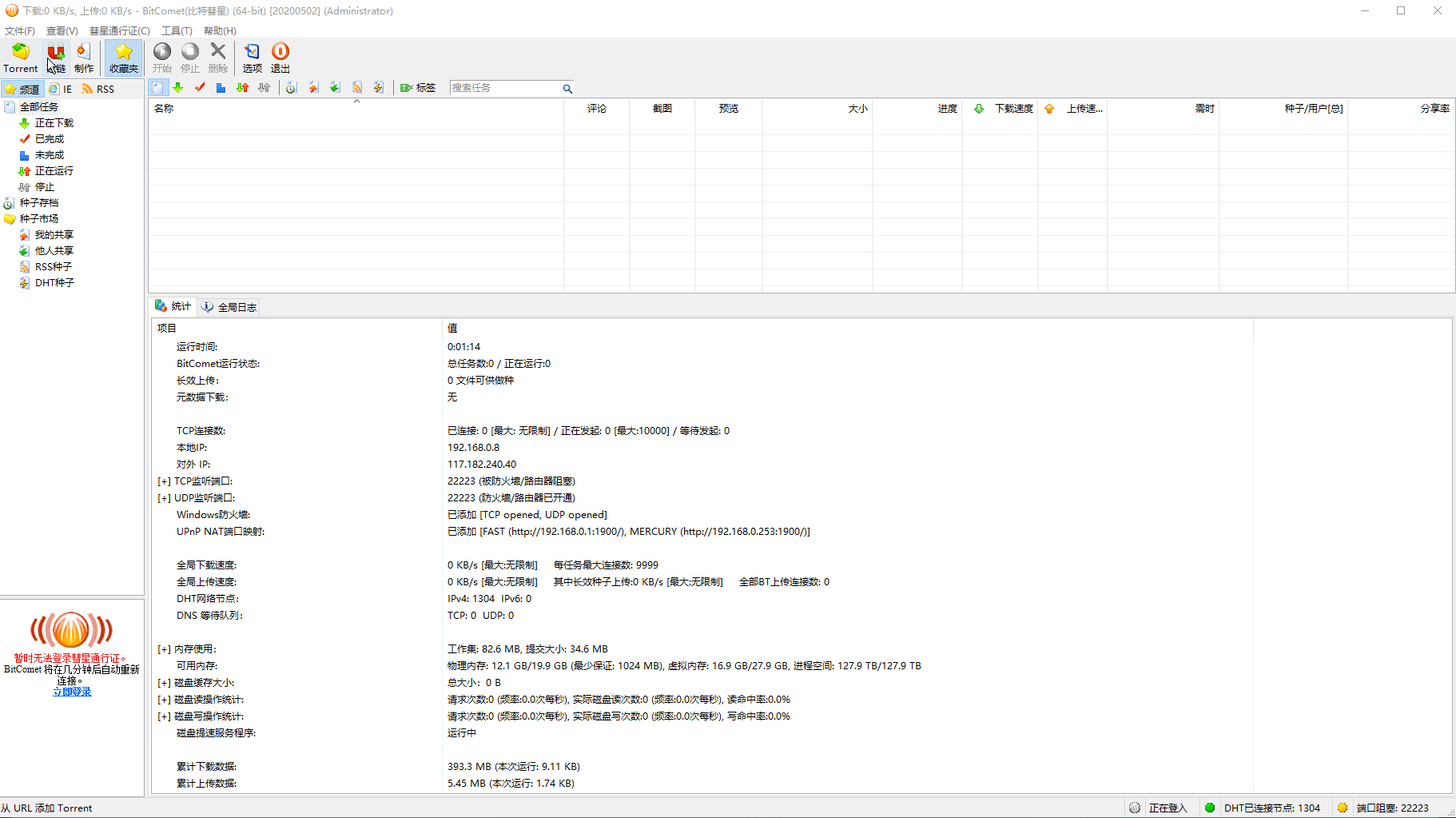
Task: Select 正在运行 in the sidebar tree
Action: click(54, 171)
